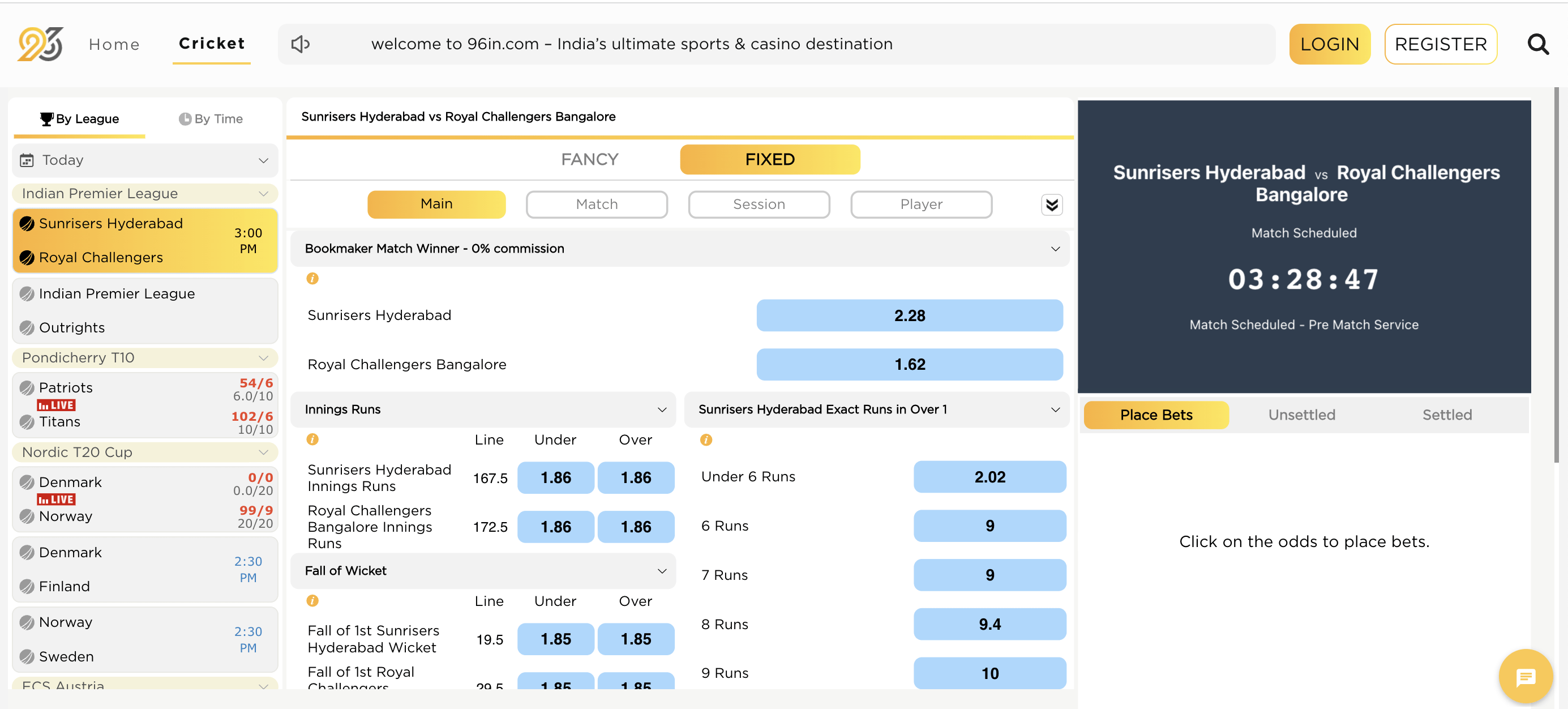The image size is (1568, 709).
Task: Open the Patriots vs Titans live match
Action: click(x=145, y=405)
